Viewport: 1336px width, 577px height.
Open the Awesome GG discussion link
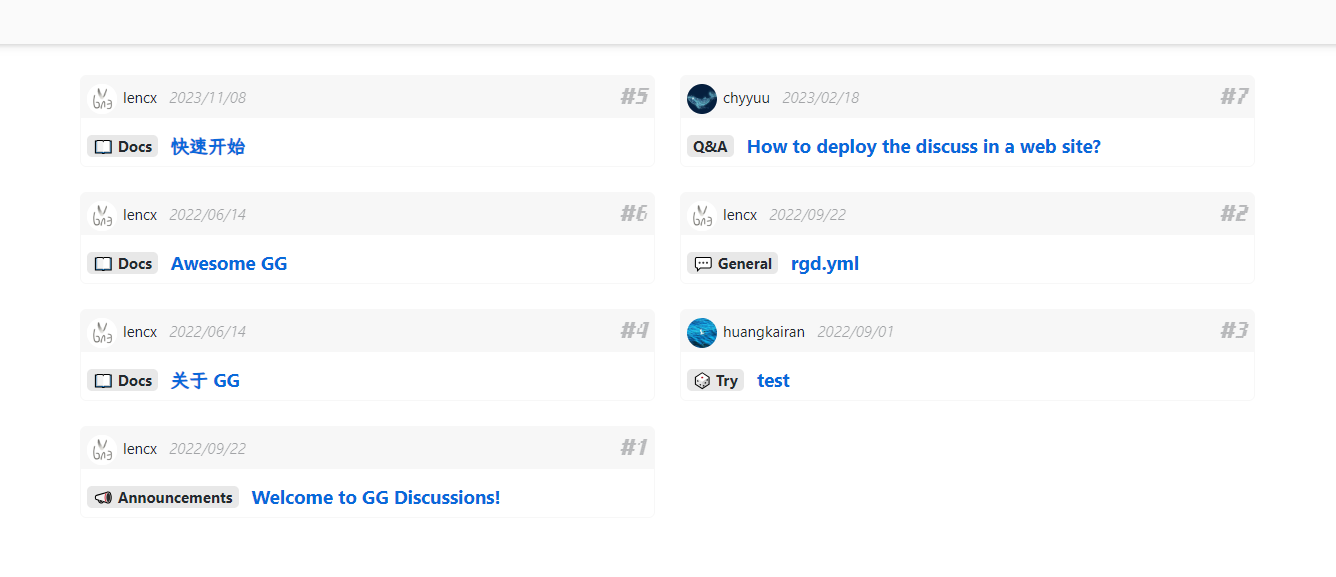(229, 264)
